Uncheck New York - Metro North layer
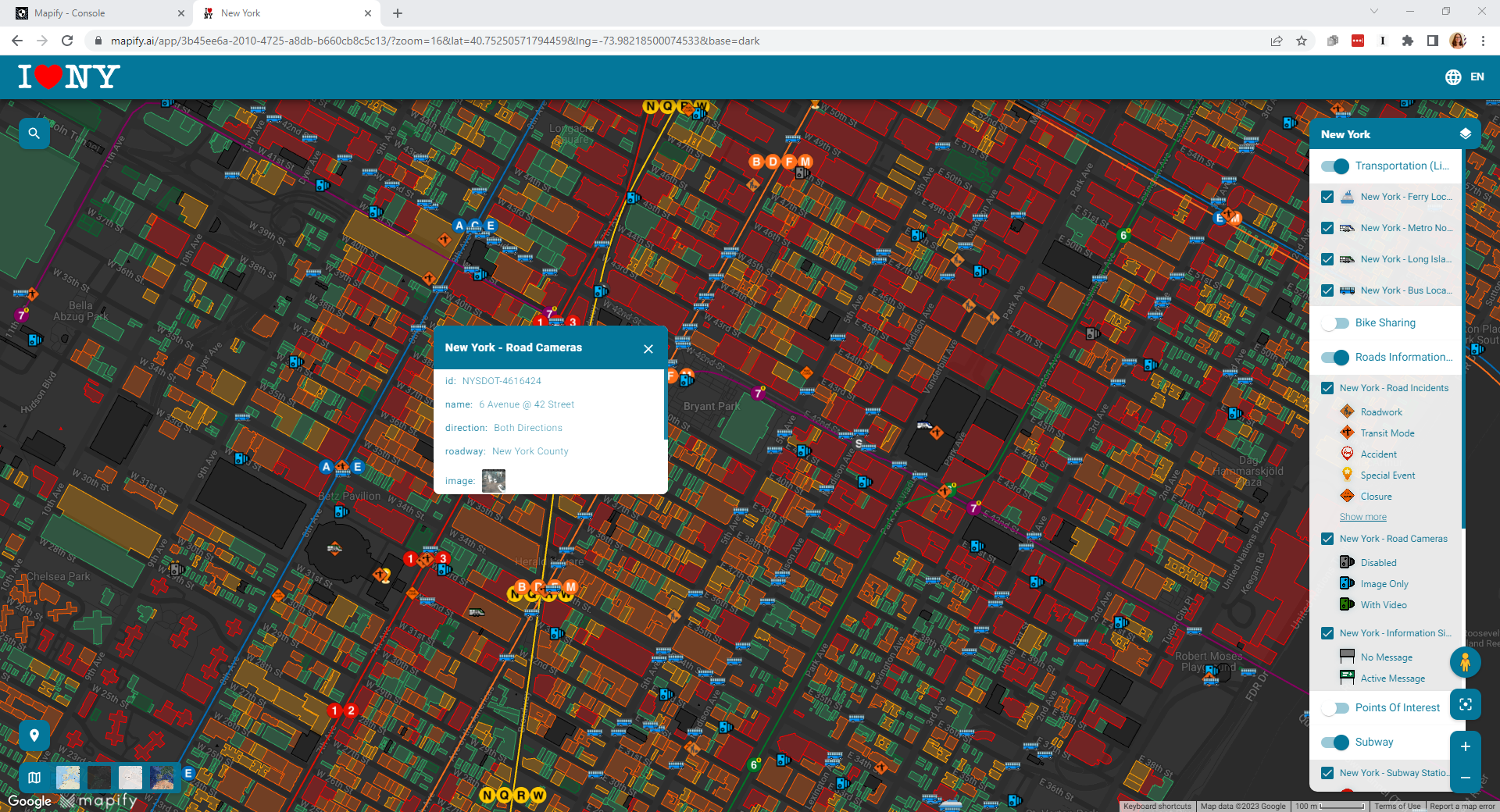 pos(1327,228)
